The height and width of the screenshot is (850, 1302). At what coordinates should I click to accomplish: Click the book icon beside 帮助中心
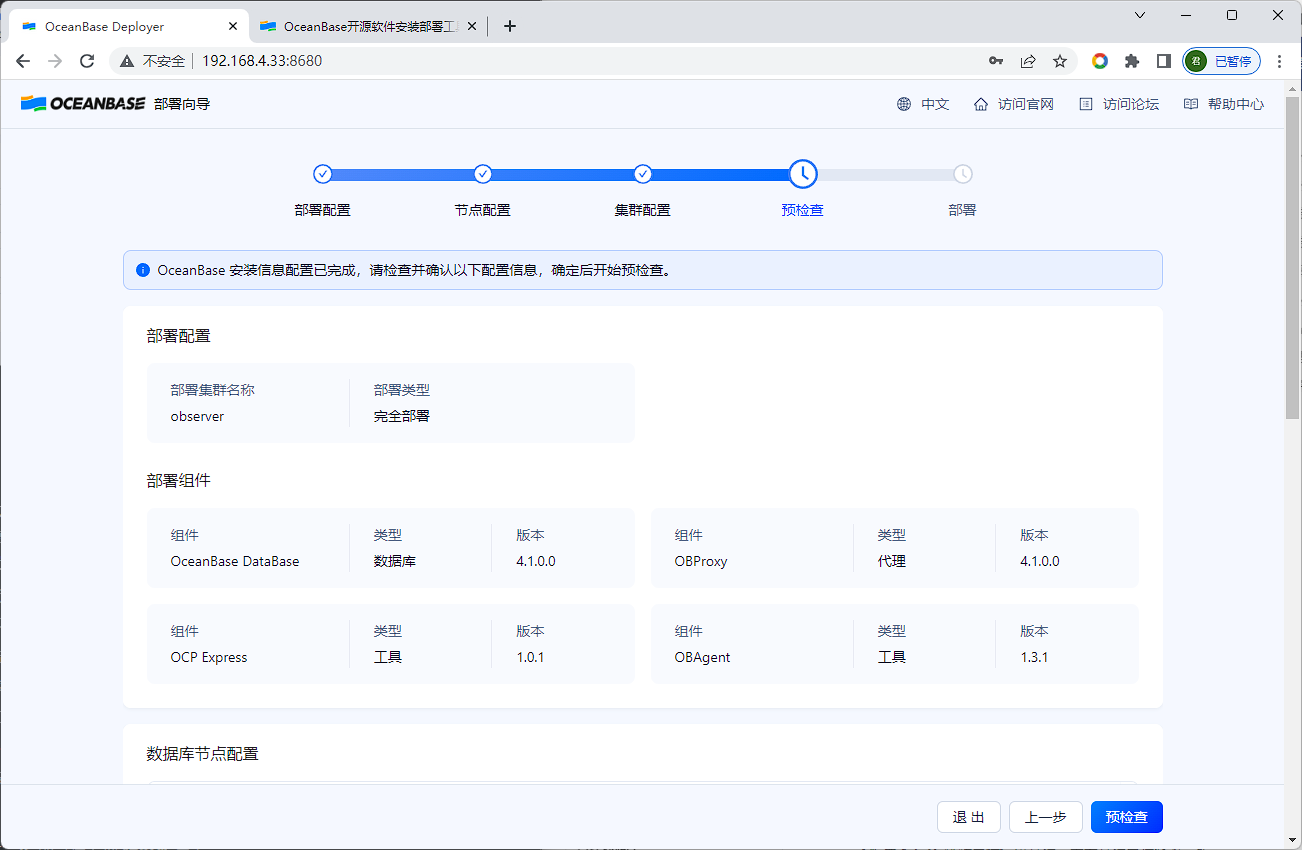point(1191,104)
